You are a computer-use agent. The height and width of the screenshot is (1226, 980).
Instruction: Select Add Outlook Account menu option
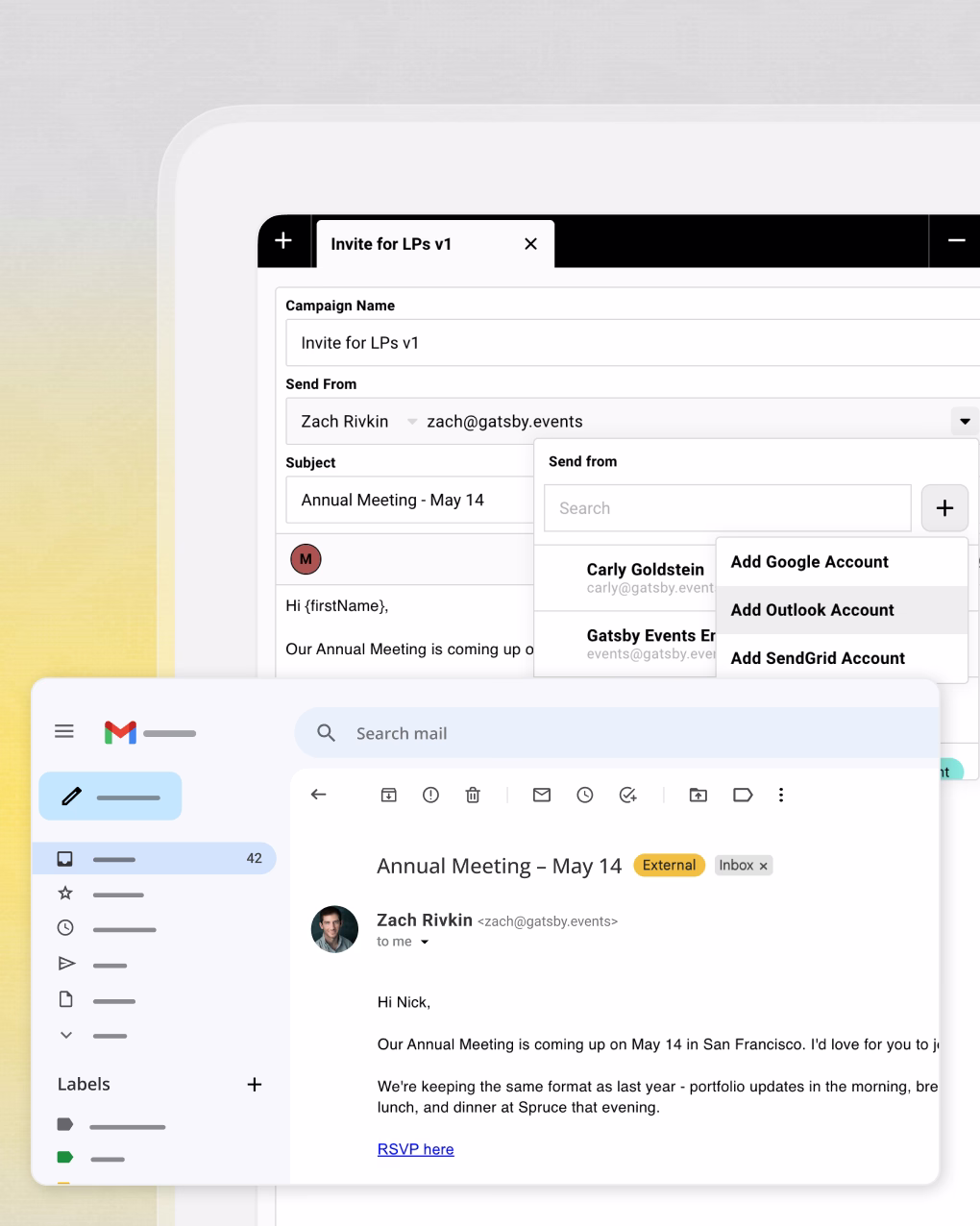812,610
